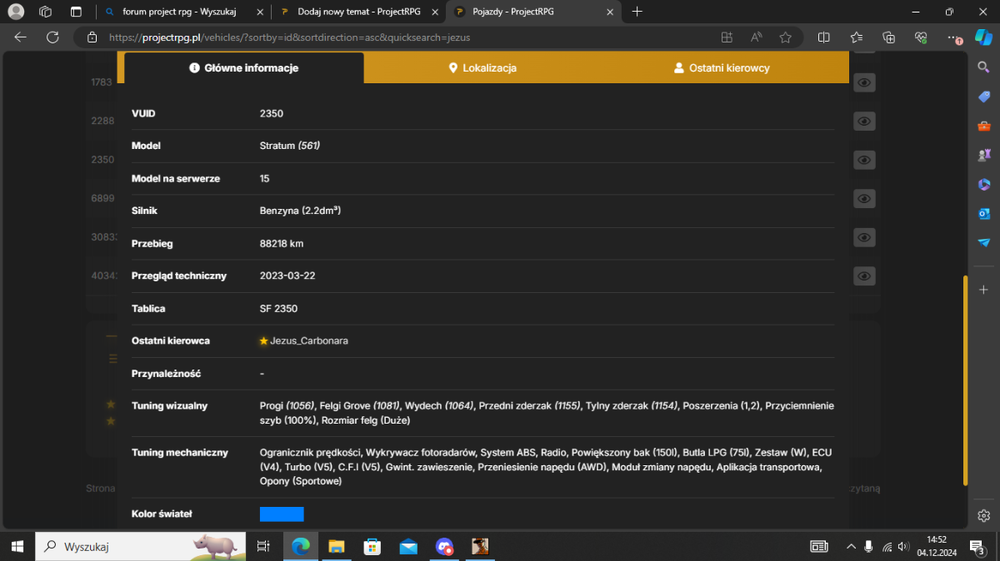Open the sidebar Drop paper plane icon

tap(983, 243)
